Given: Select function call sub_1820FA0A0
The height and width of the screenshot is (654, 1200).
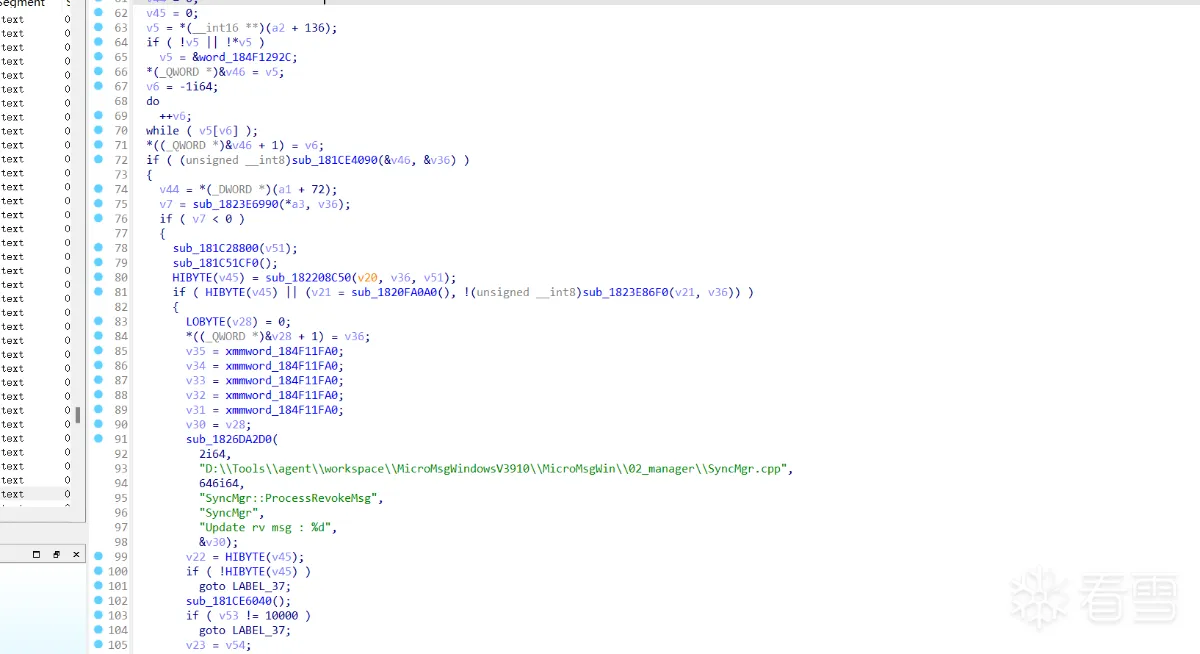Looking at the screenshot, I should pos(394,292).
